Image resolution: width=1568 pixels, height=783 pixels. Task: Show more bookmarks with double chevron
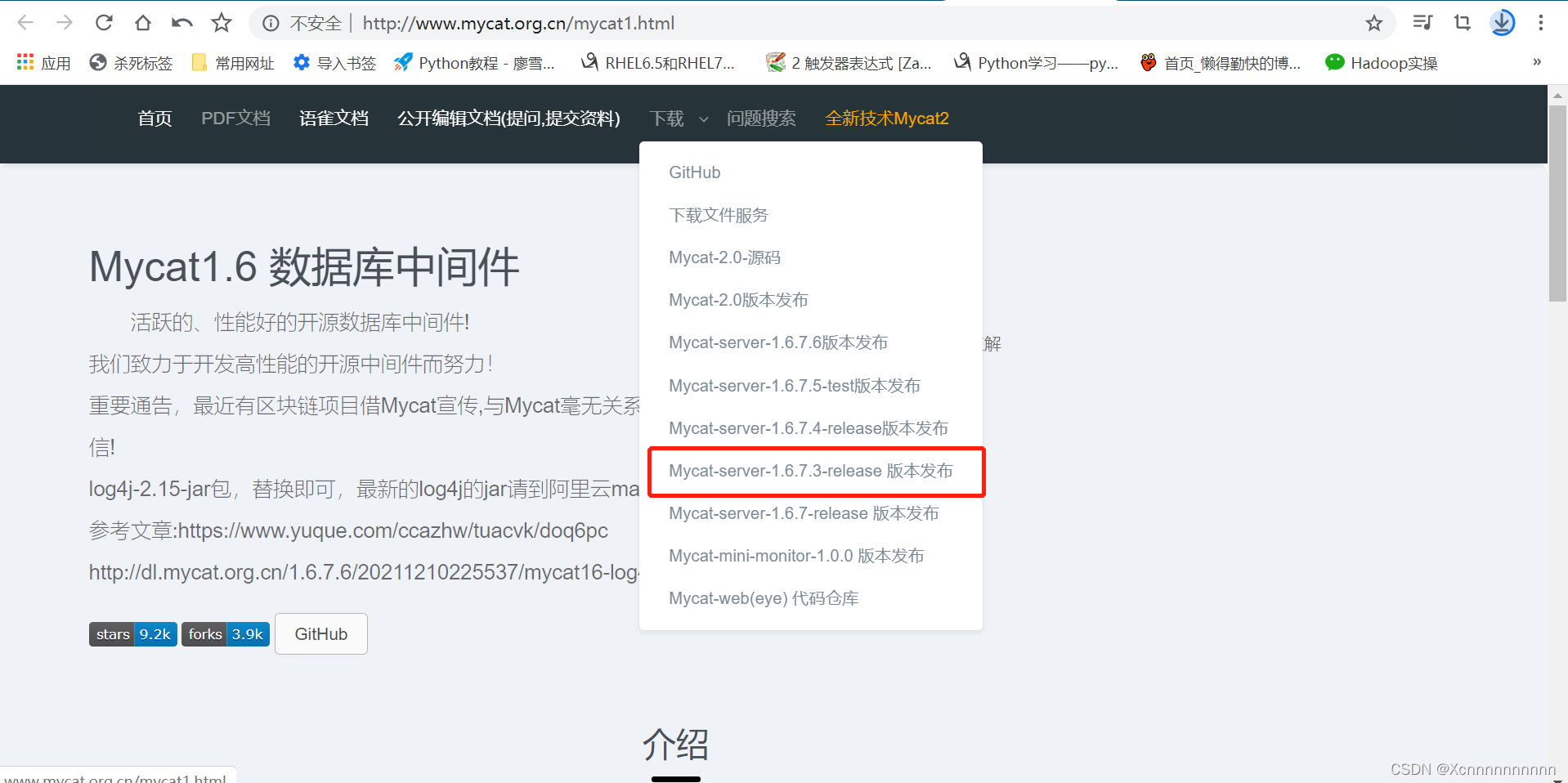coord(1537,62)
